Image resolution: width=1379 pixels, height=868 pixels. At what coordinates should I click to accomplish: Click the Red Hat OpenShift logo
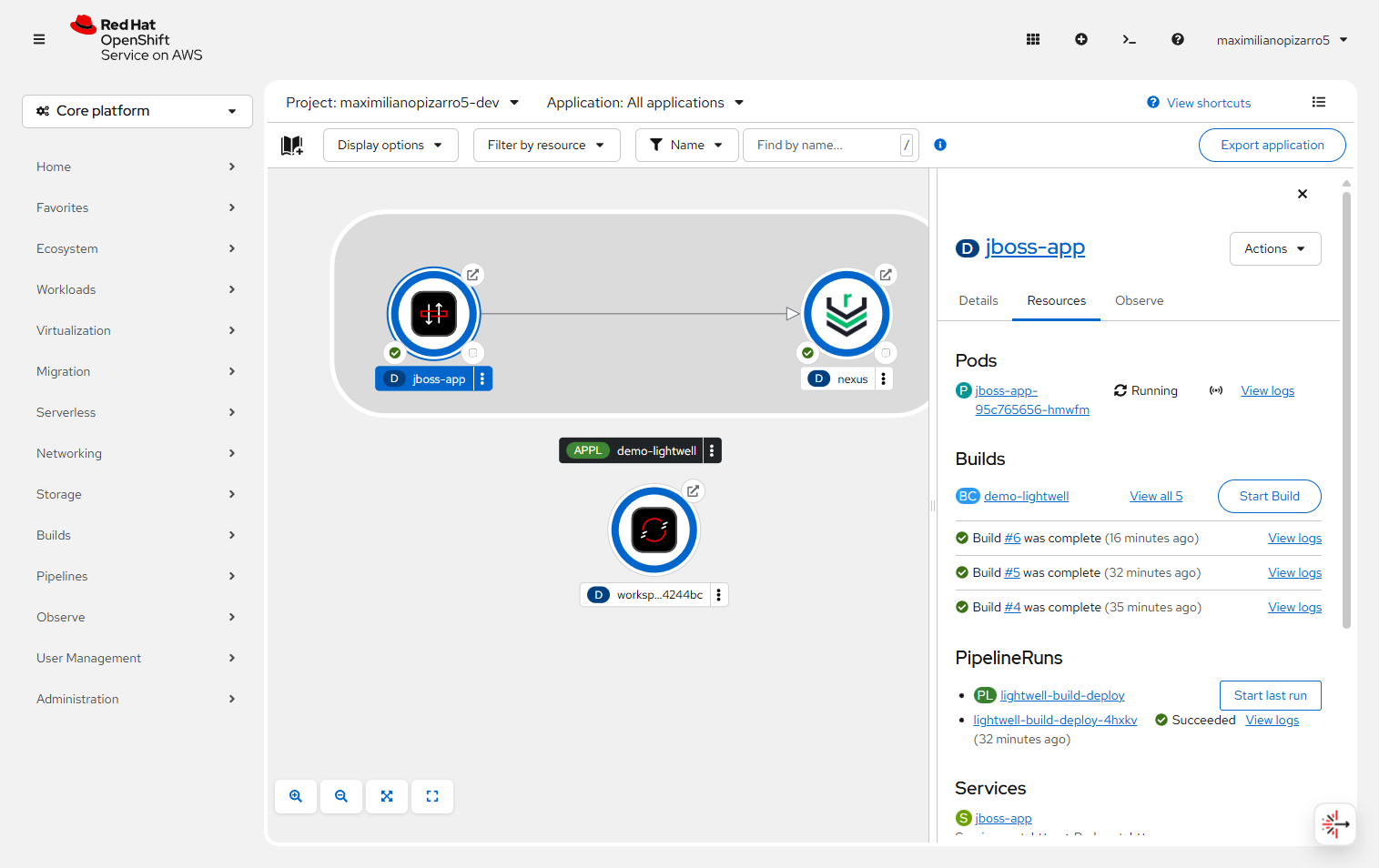137,39
